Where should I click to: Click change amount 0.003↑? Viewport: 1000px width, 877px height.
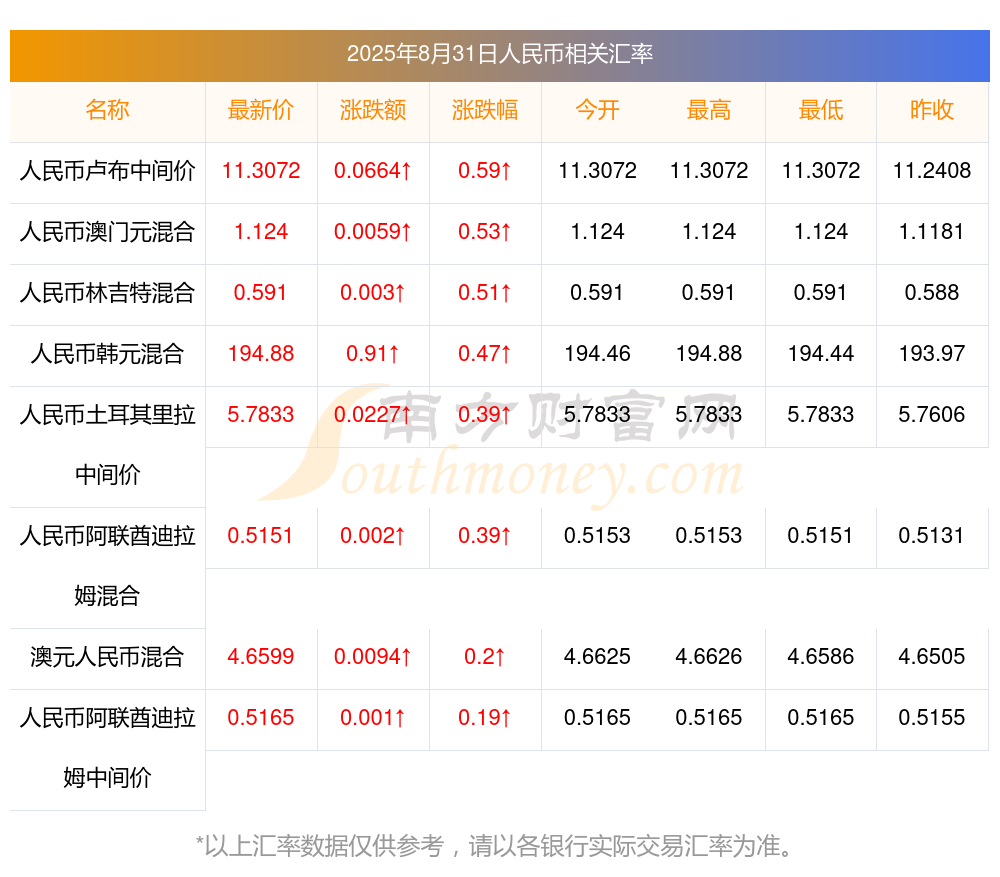(372, 292)
